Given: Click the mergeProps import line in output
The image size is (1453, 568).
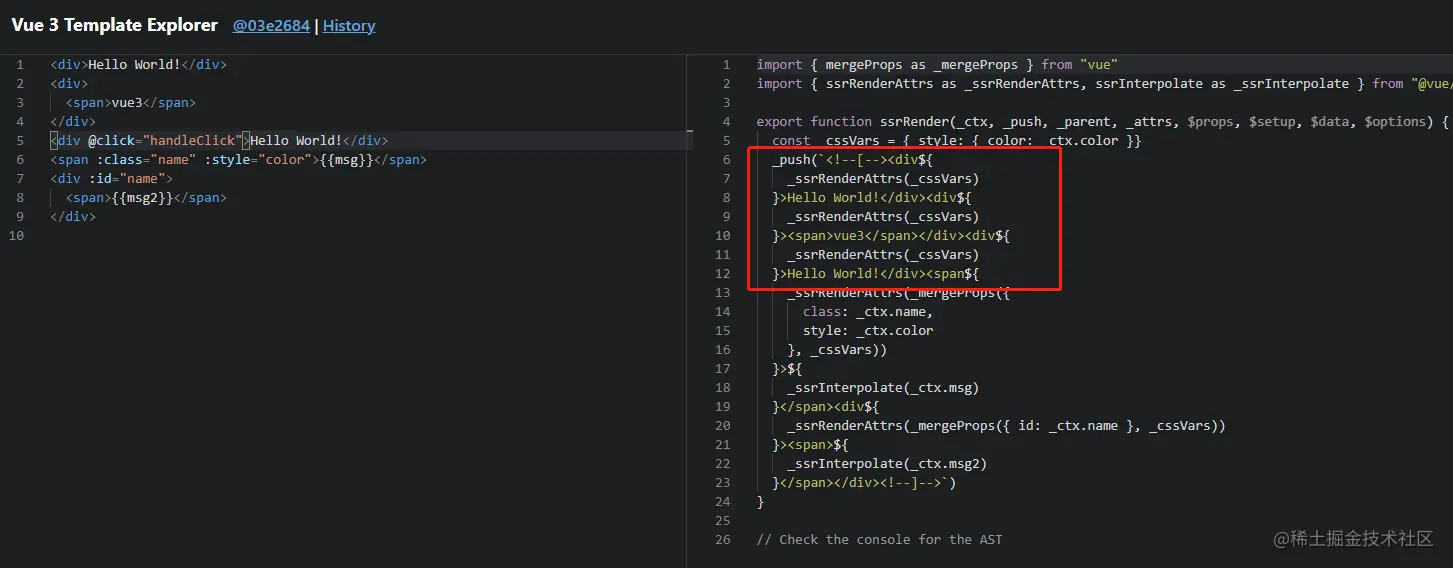Looking at the screenshot, I should [x=937, y=65].
